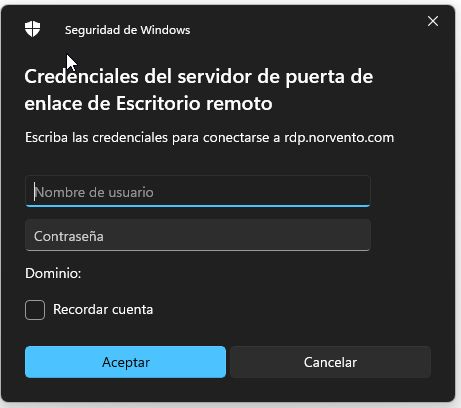The width and height of the screenshot is (461, 408).
Task: Click the Windows Security shield icon
Action: click(32, 29)
